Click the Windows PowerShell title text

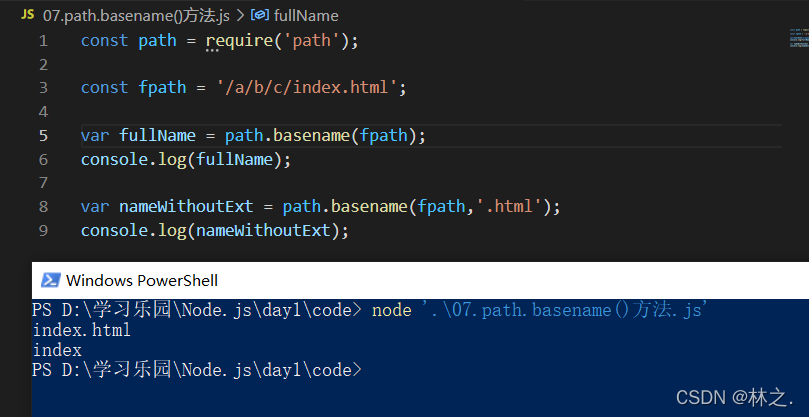pos(142,281)
